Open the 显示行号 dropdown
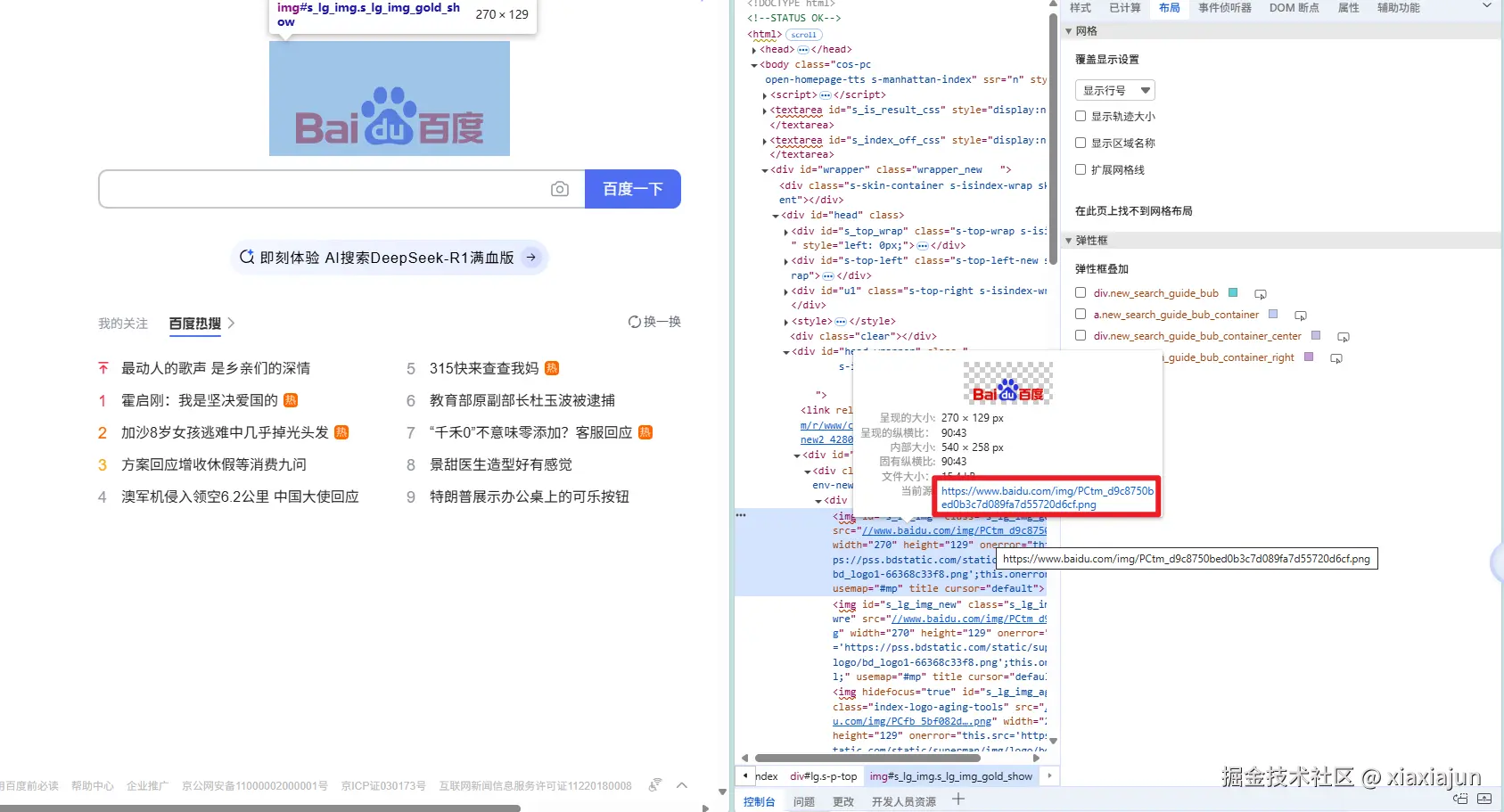Screen dimensions: 1504x812 point(1115,90)
